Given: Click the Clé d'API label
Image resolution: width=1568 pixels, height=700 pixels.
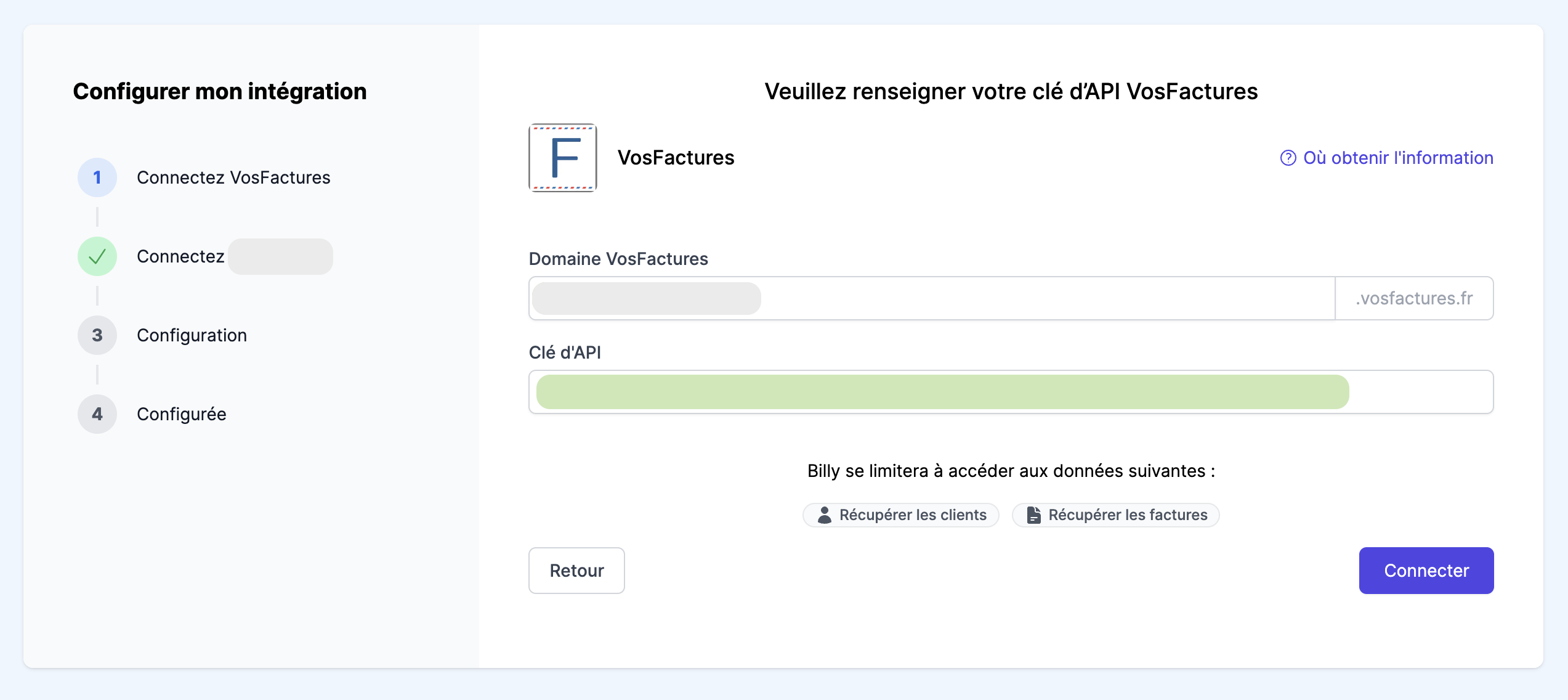Looking at the screenshot, I should pos(565,352).
